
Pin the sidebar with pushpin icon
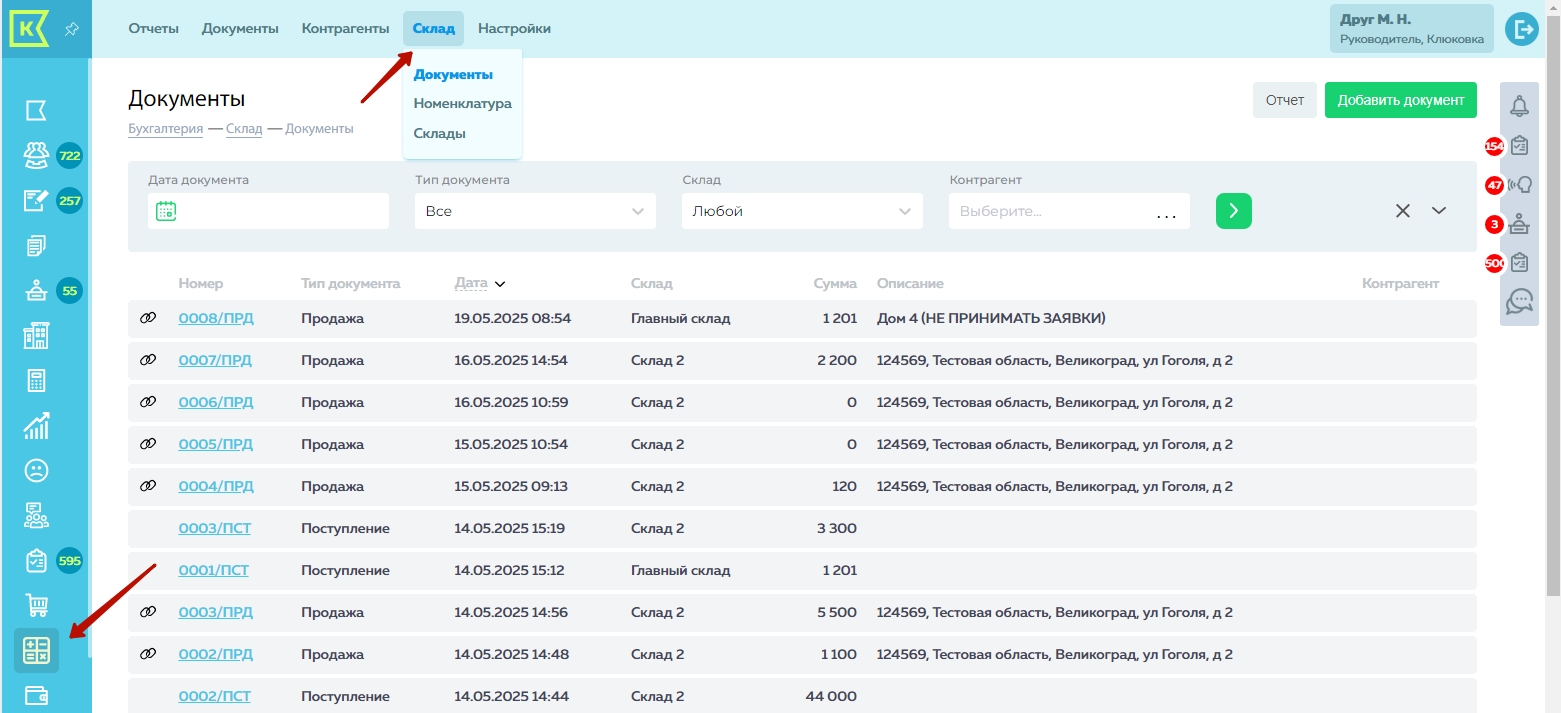[x=71, y=29]
